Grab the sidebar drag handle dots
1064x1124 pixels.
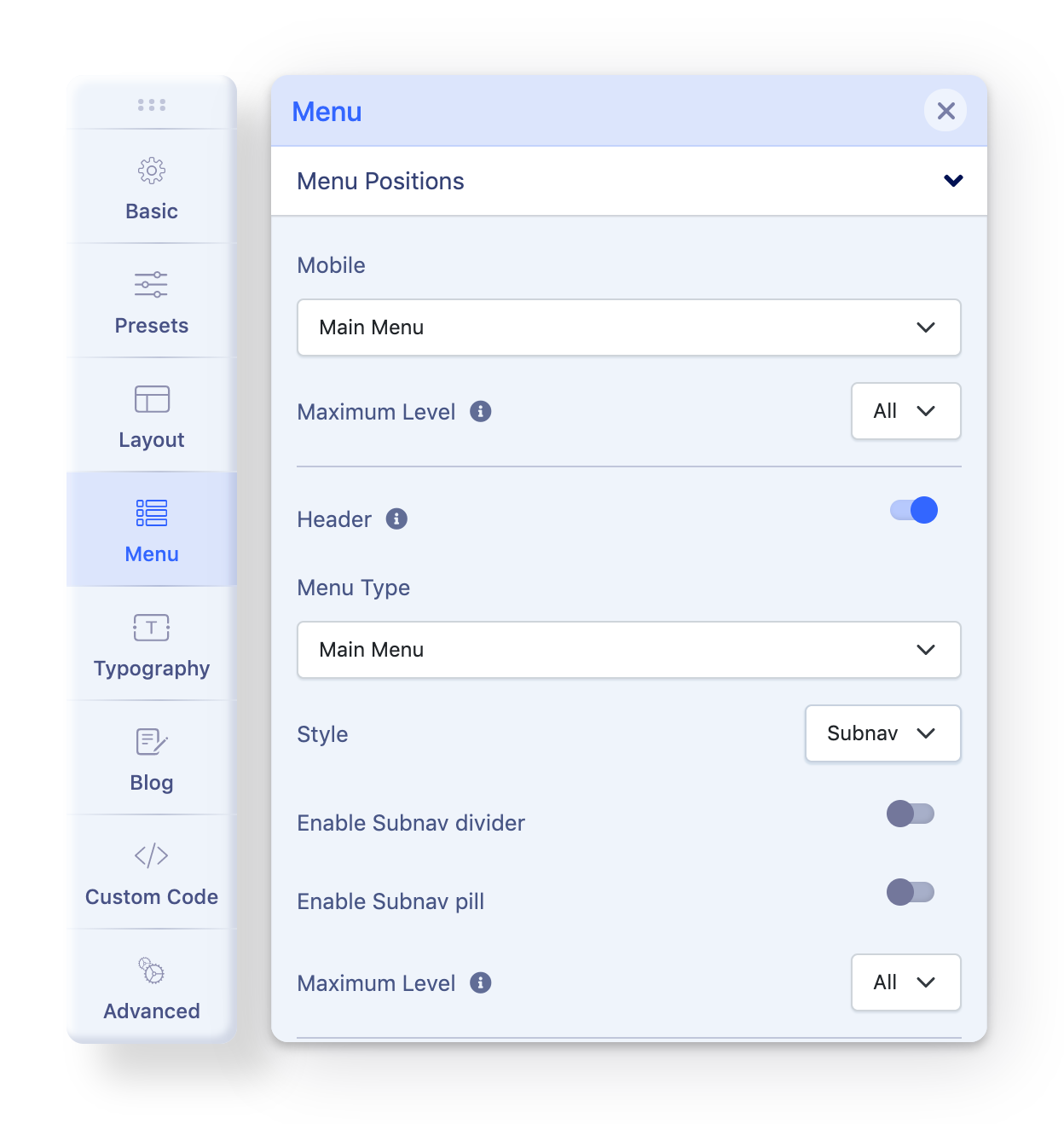[x=152, y=105]
